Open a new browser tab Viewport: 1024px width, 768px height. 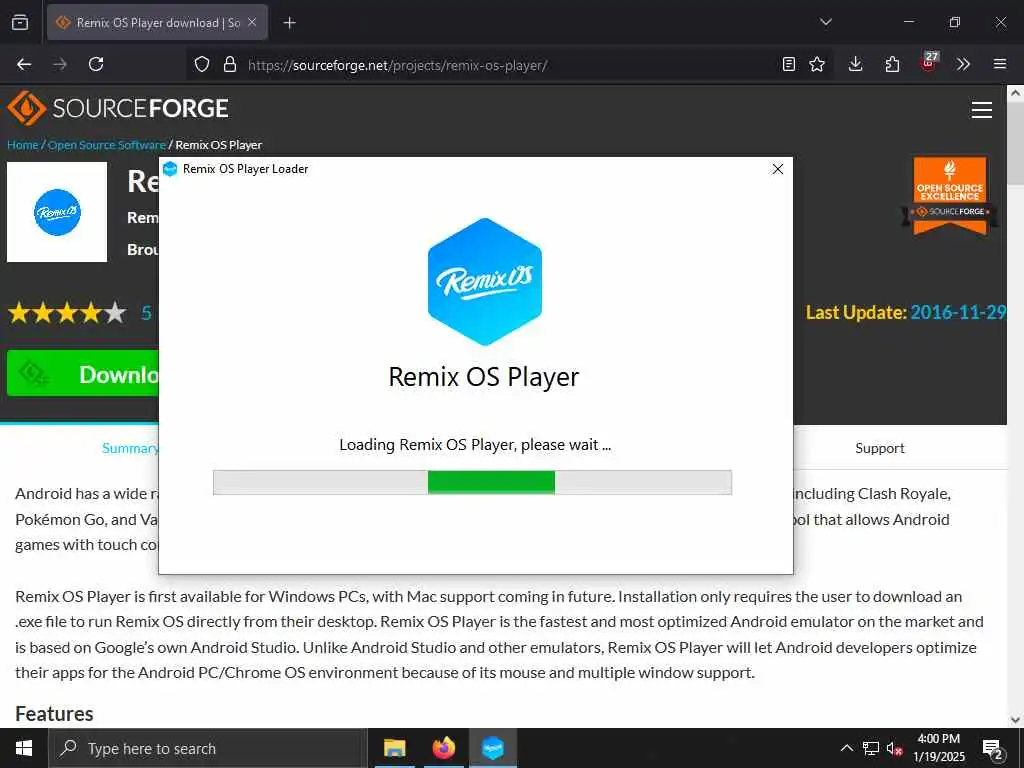tap(289, 23)
